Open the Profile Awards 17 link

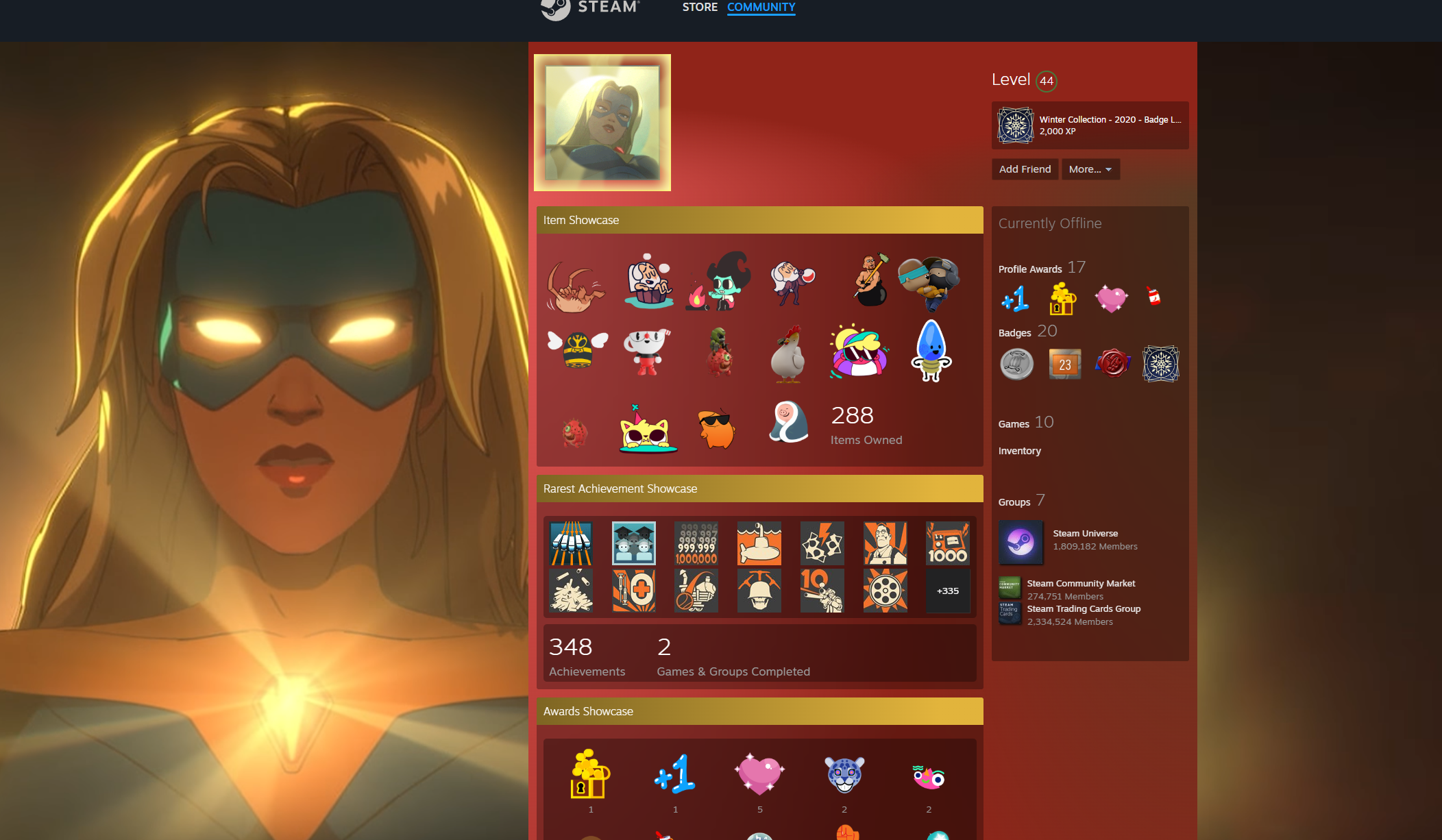point(1042,267)
